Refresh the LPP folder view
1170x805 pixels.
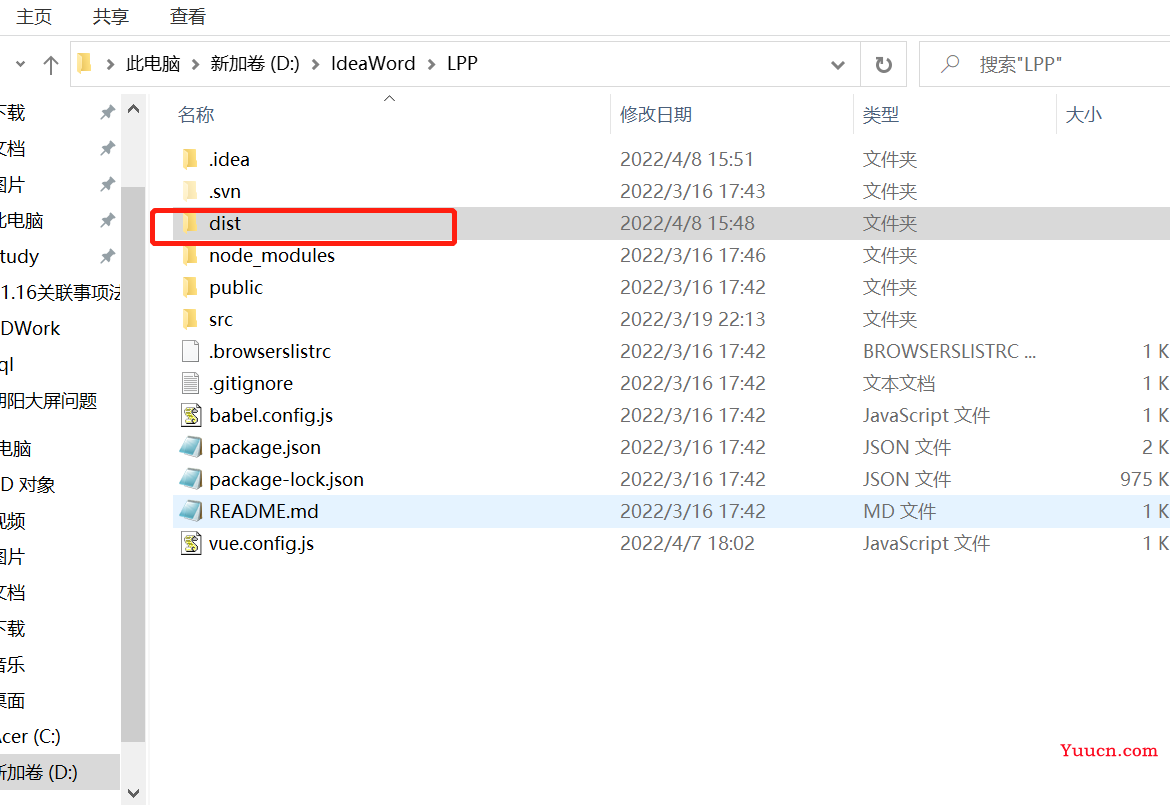pyautogui.click(x=883, y=65)
